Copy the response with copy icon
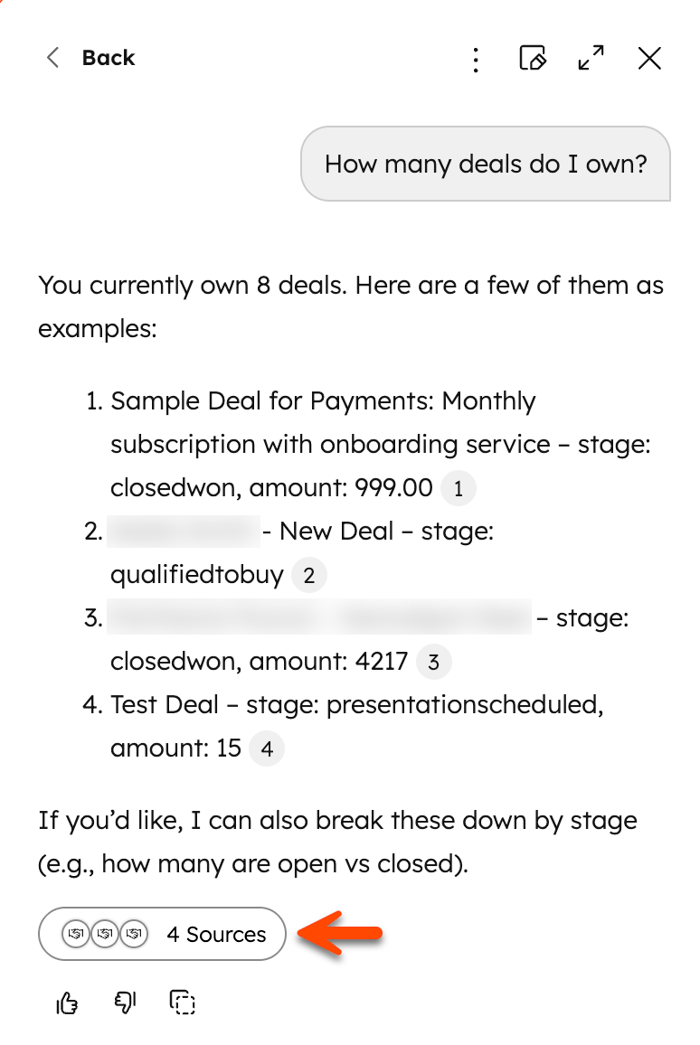 (x=182, y=1002)
